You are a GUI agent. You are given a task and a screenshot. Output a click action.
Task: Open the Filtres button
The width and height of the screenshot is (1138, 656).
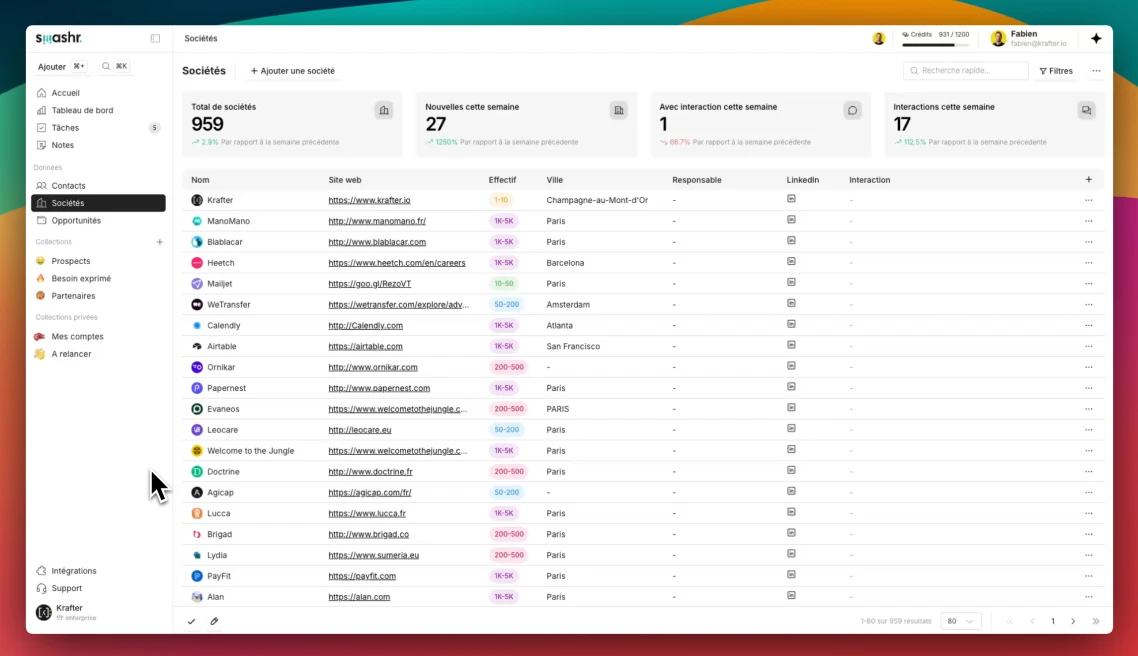(x=1056, y=71)
